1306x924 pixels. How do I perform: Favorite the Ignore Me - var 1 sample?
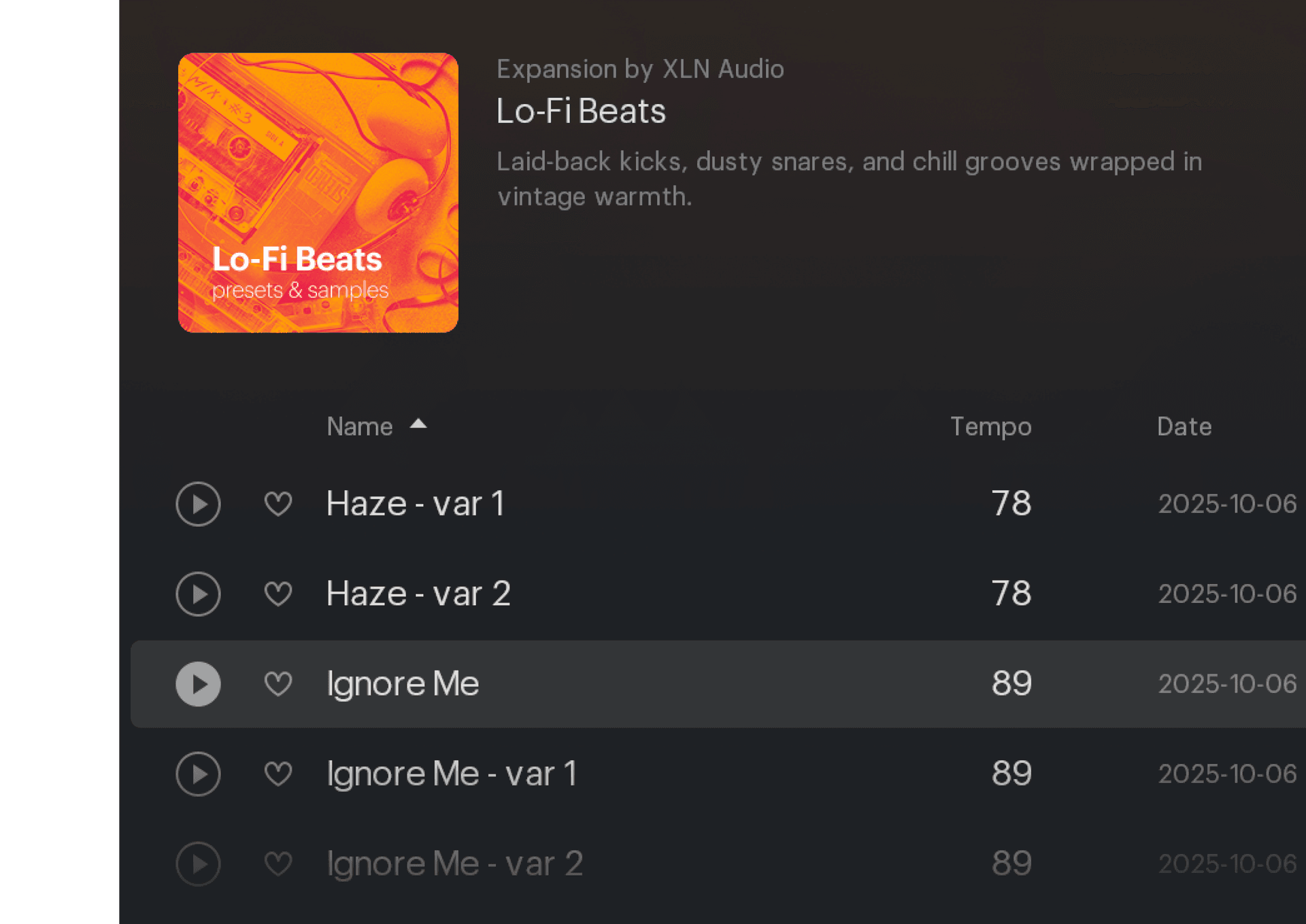click(278, 774)
